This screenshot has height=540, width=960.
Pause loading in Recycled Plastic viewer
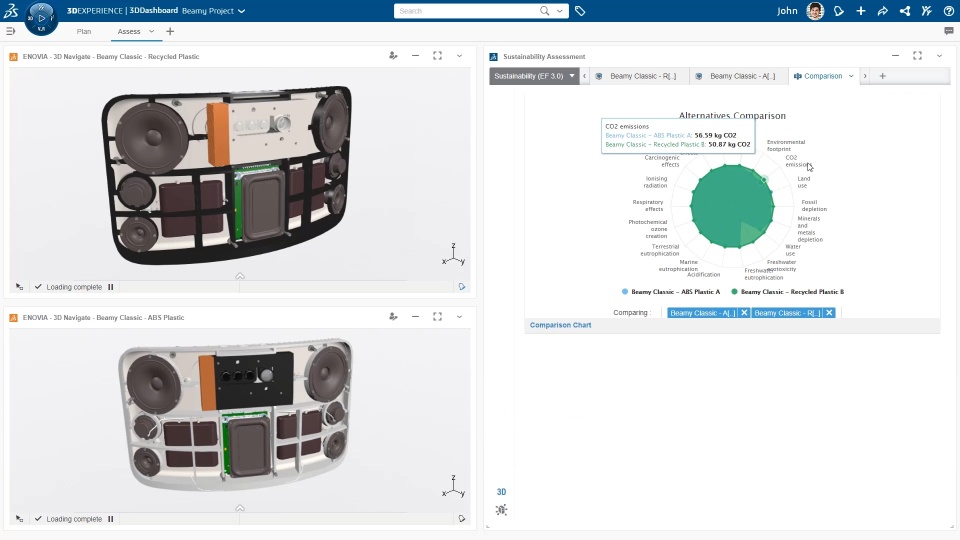(111, 287)
